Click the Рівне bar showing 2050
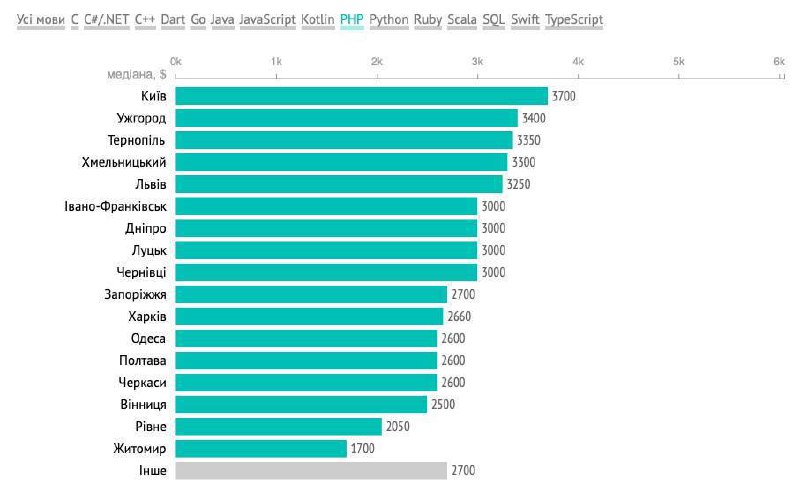Screen dimensions: 800x491 coord(279,427)
